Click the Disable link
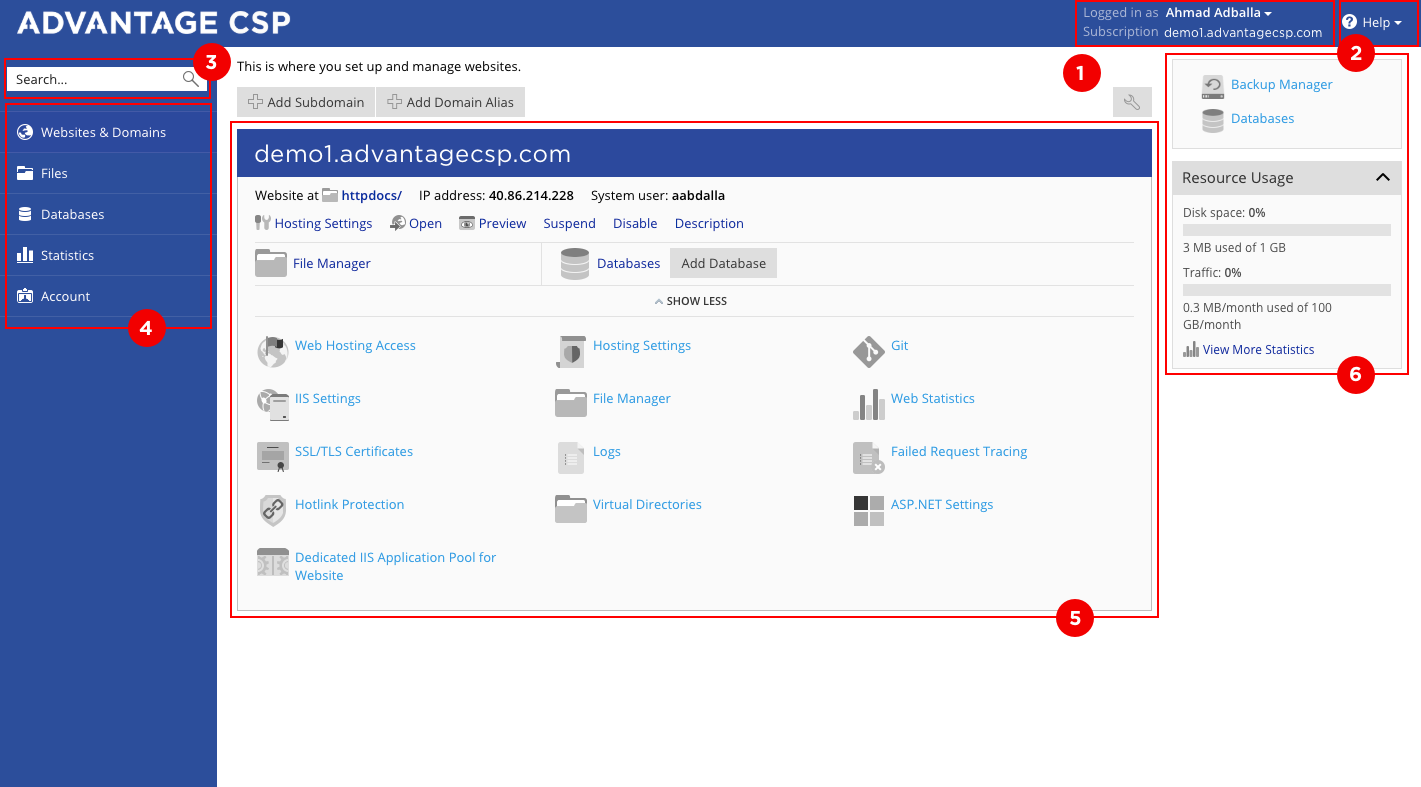Image resolution: width=1421 pixels, height=787 pixels. click(635, 223)
